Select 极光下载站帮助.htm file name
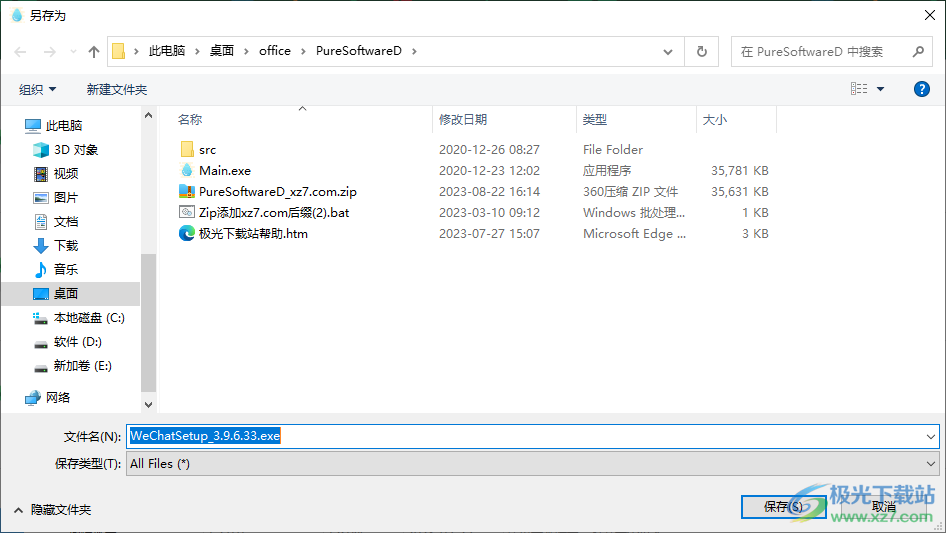 (253, 234)
